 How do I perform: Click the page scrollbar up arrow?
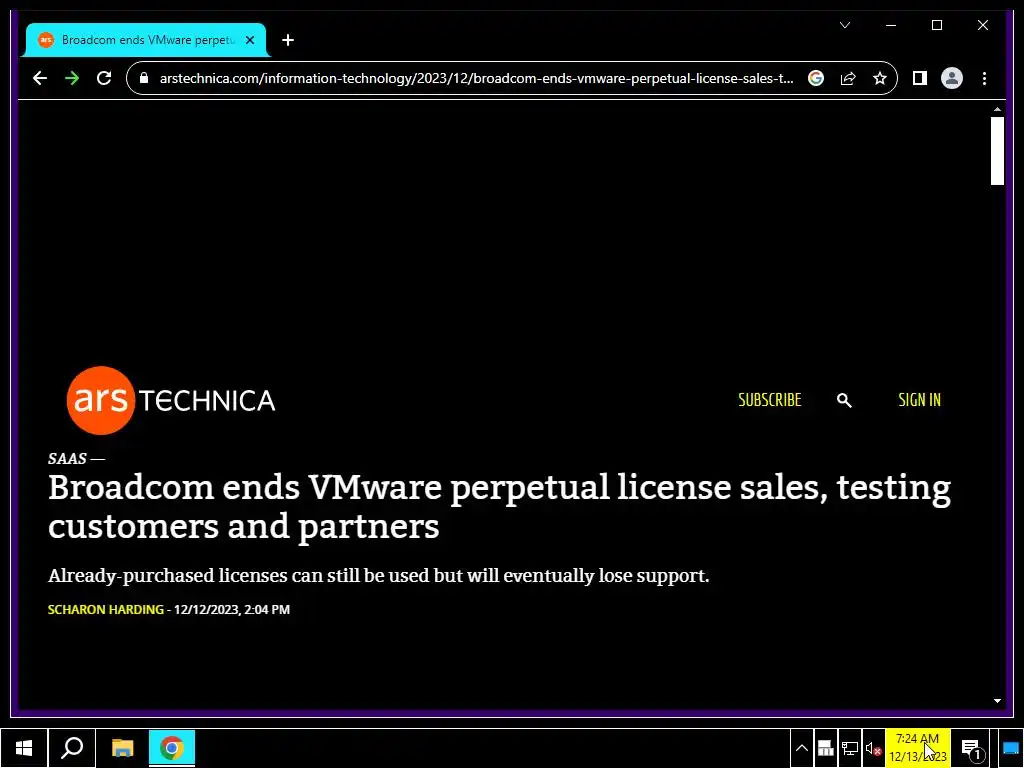(x=997, y=109)
